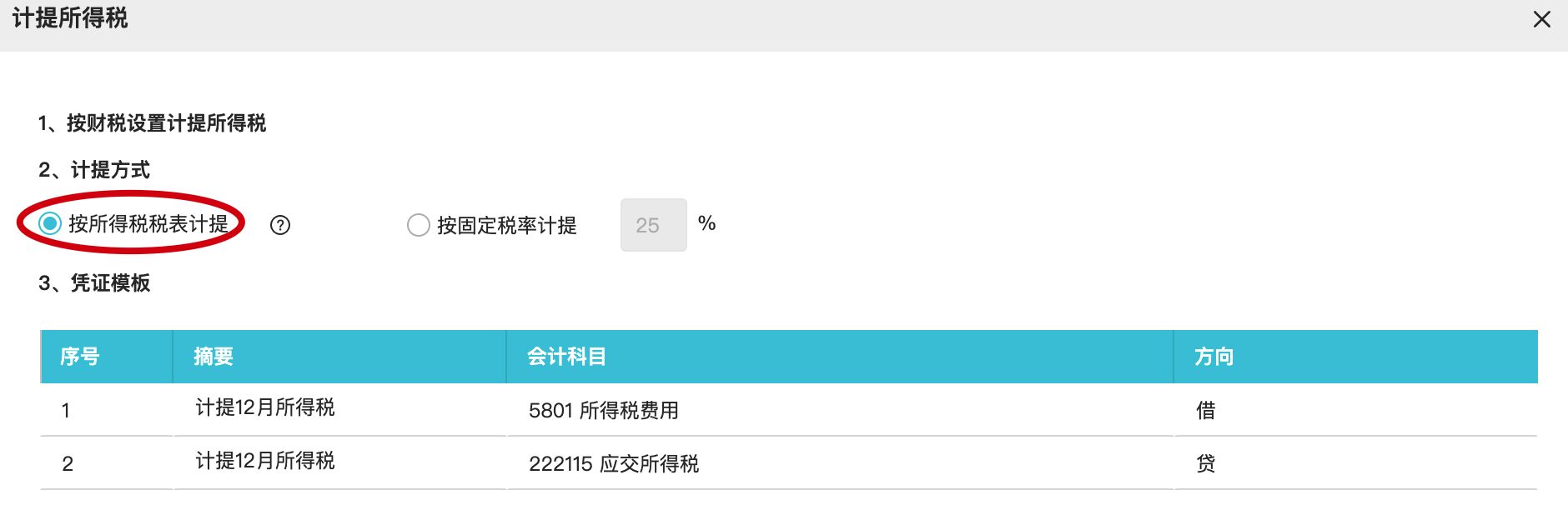Select account 222115 应交所得税 cell
This screenshot has width=1568, height=525.
[613, 463]
